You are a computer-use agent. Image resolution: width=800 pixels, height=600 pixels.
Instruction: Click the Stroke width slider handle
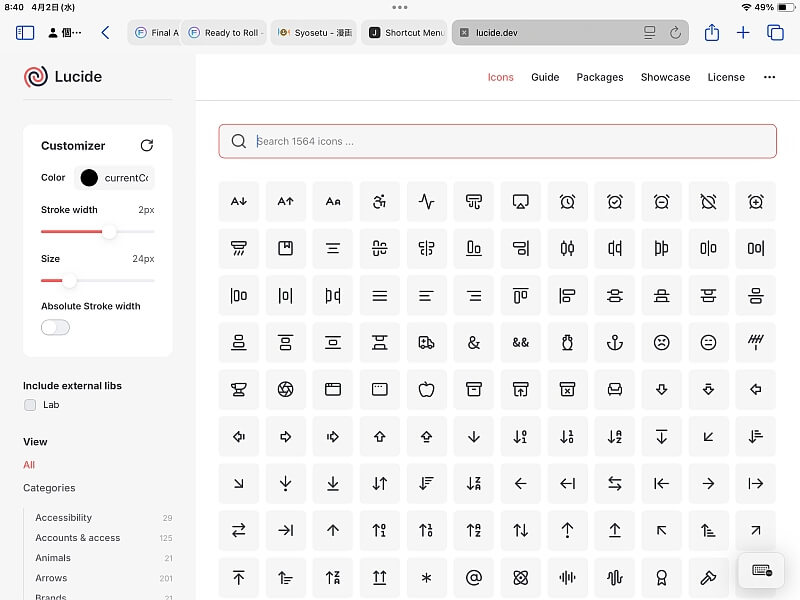point(109,232)
